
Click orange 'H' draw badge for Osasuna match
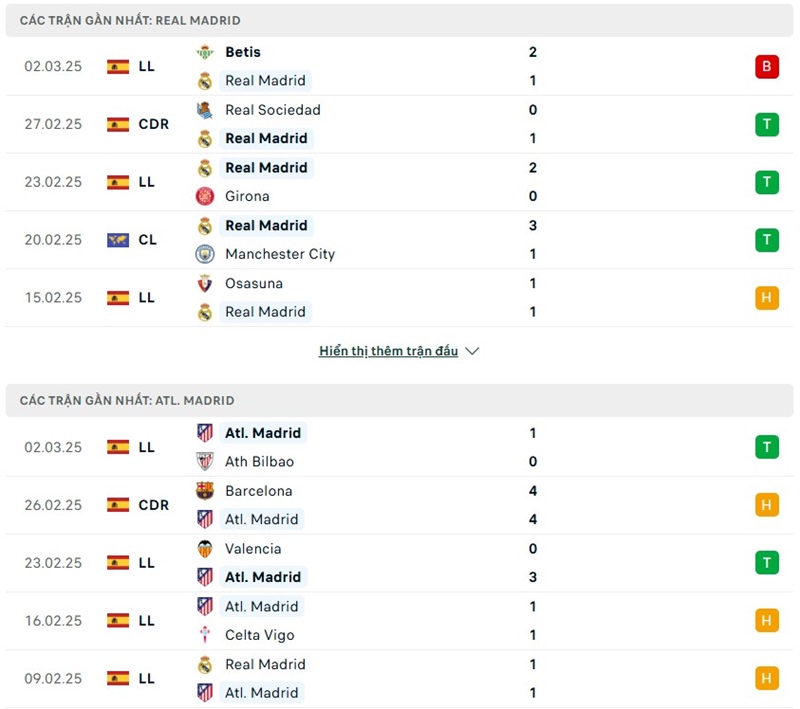[x=767, y=298]
